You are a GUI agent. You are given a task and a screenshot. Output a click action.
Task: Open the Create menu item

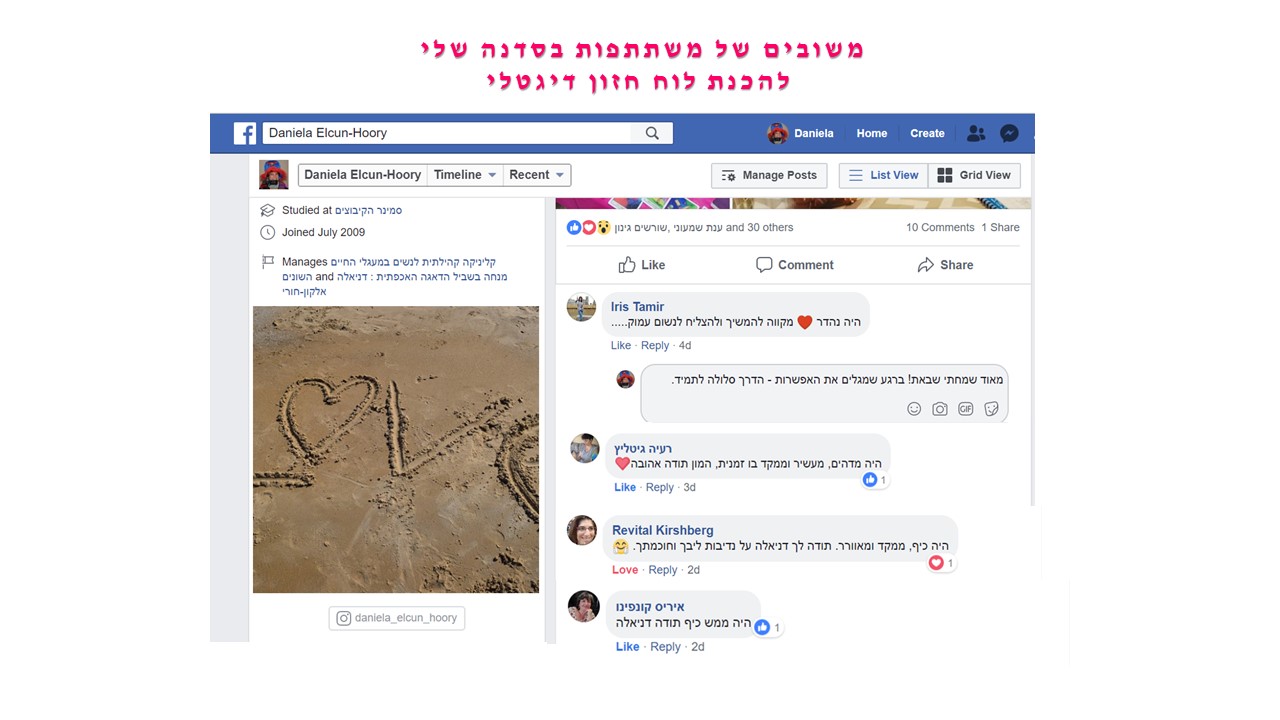pyautogui.click(x=927, y=133)
